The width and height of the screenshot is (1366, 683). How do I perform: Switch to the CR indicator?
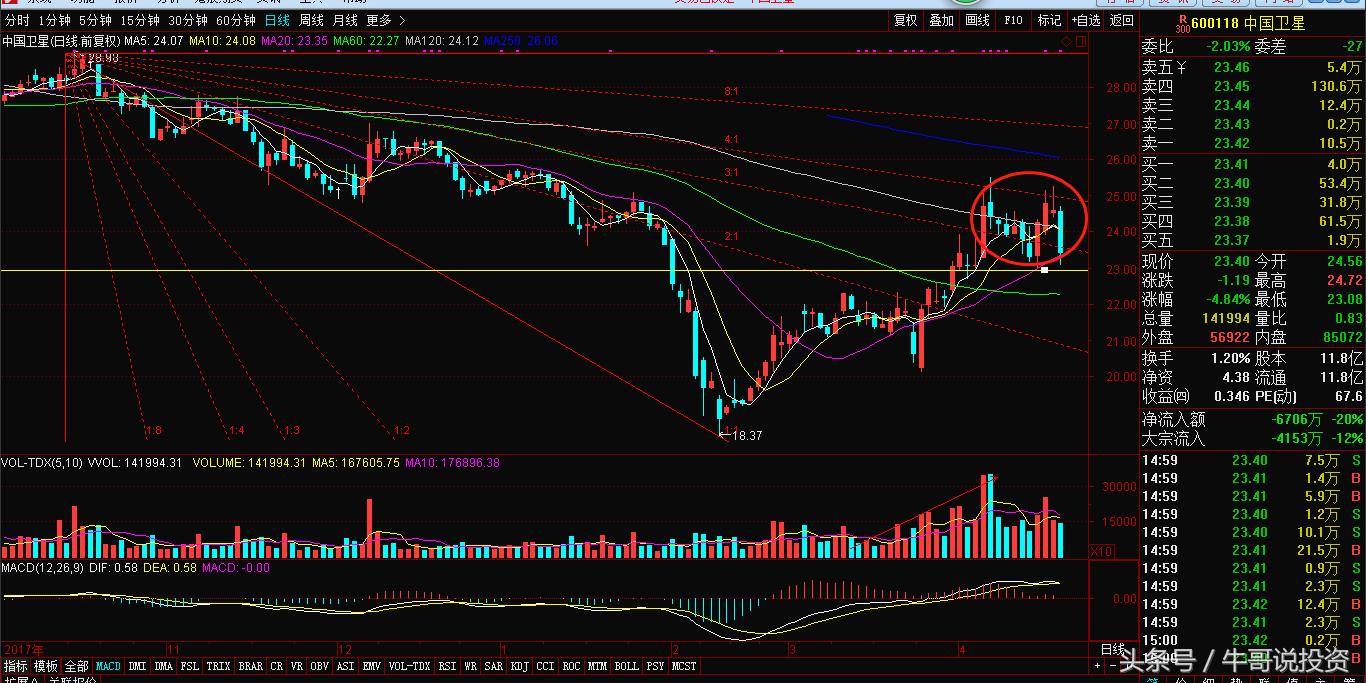point(276,666)
